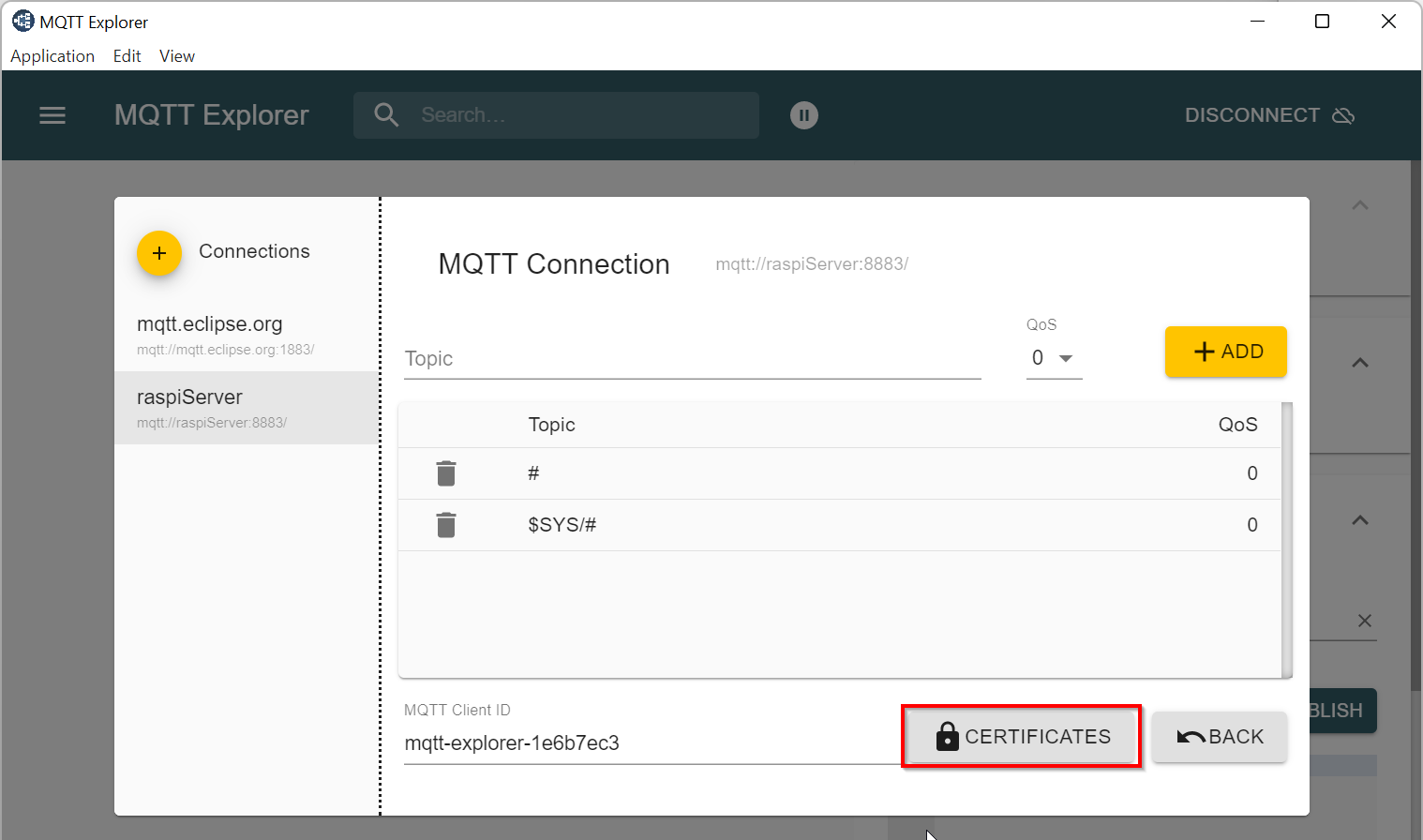Screen dimensions: 1423x840
Task: Maximize the MQTT Explorer window
Action: click(x=1323, y=21)
